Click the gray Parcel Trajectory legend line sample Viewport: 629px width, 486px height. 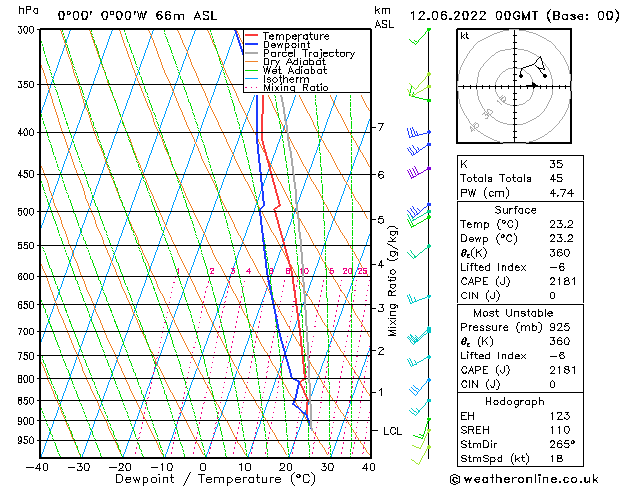(251, 53)
